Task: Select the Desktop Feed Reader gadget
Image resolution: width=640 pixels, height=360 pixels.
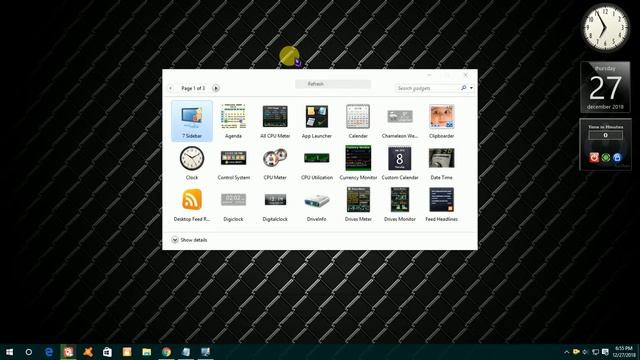Action: click(192, 204)
